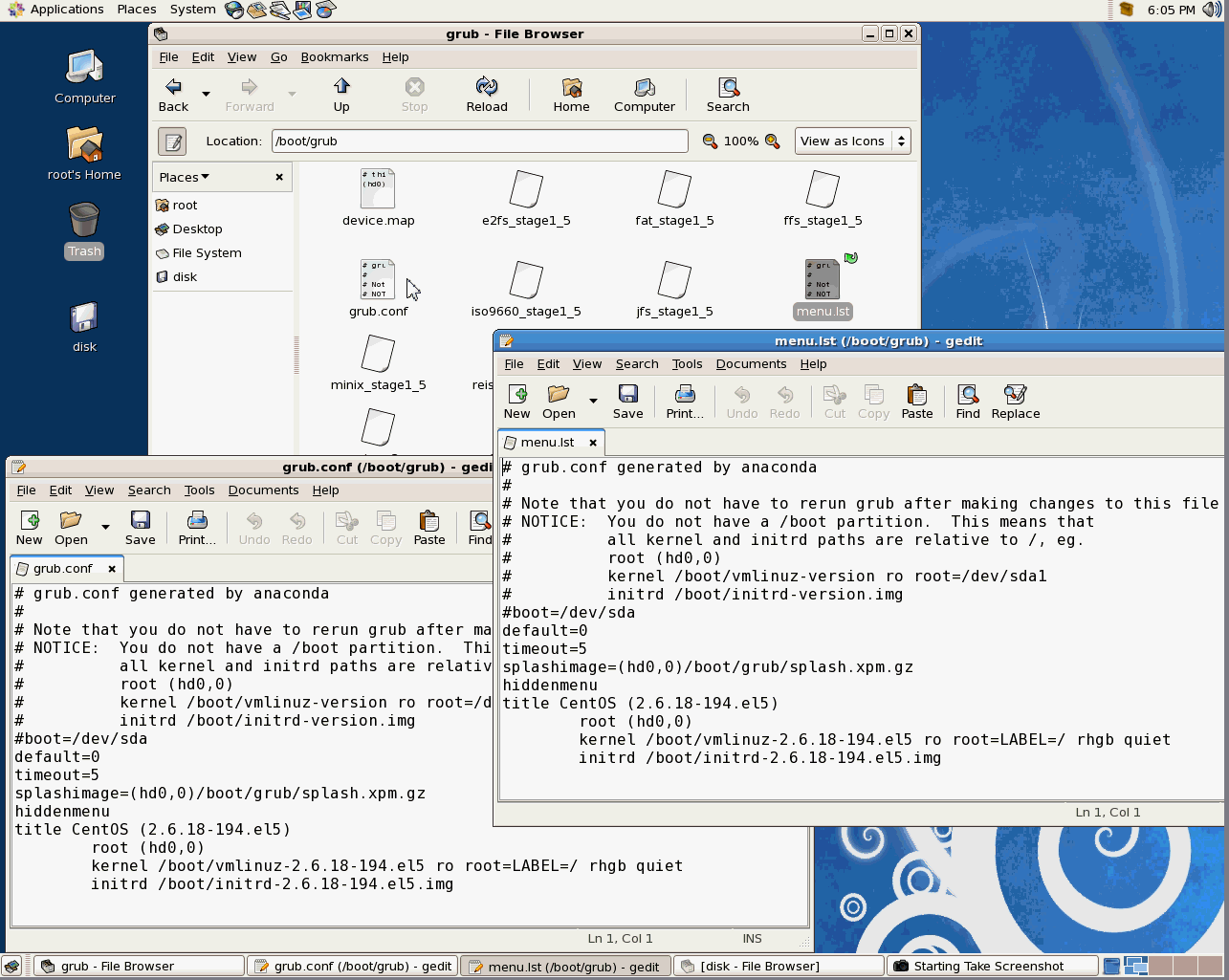Click New in grub.conf gedit toolbar
Viewport: 1229px width, 980px height.
point(29,529)
